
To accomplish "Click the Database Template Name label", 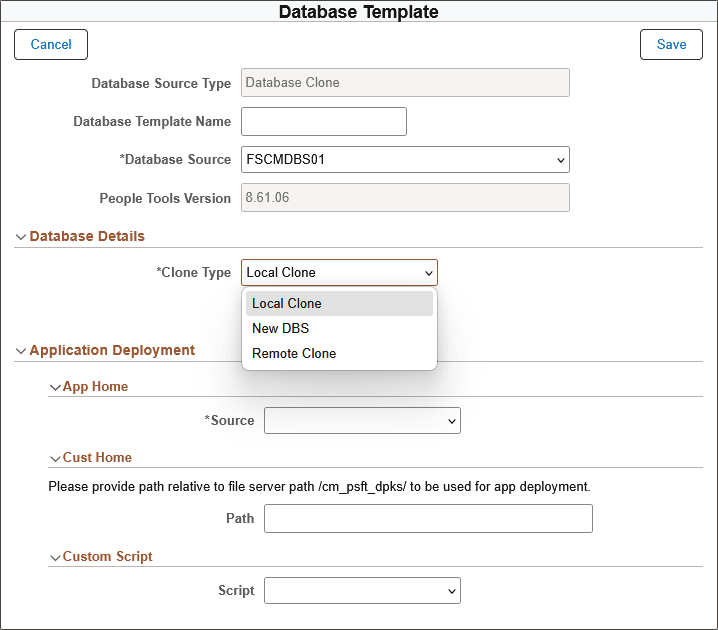I will tap(152, 121).
